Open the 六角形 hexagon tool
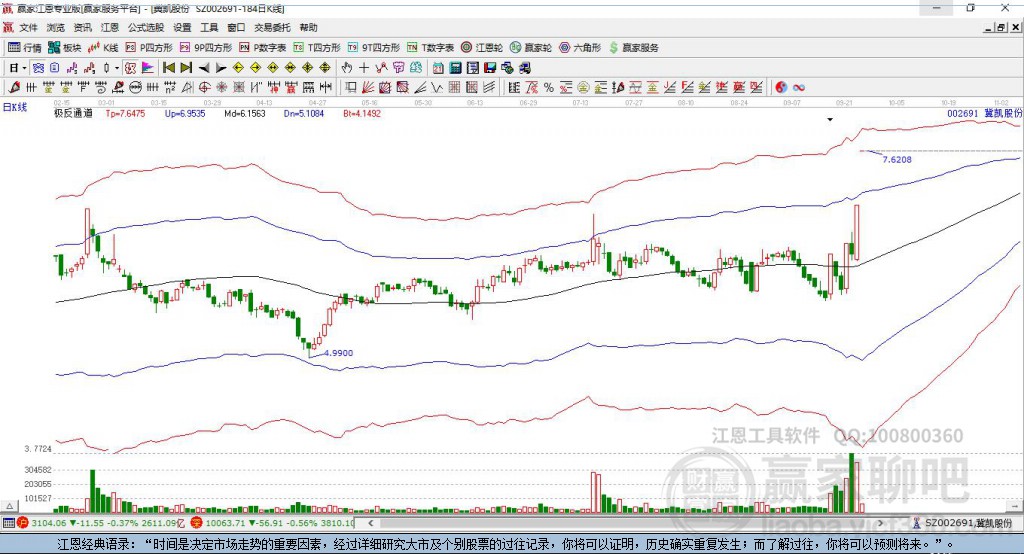 point(580,48)
